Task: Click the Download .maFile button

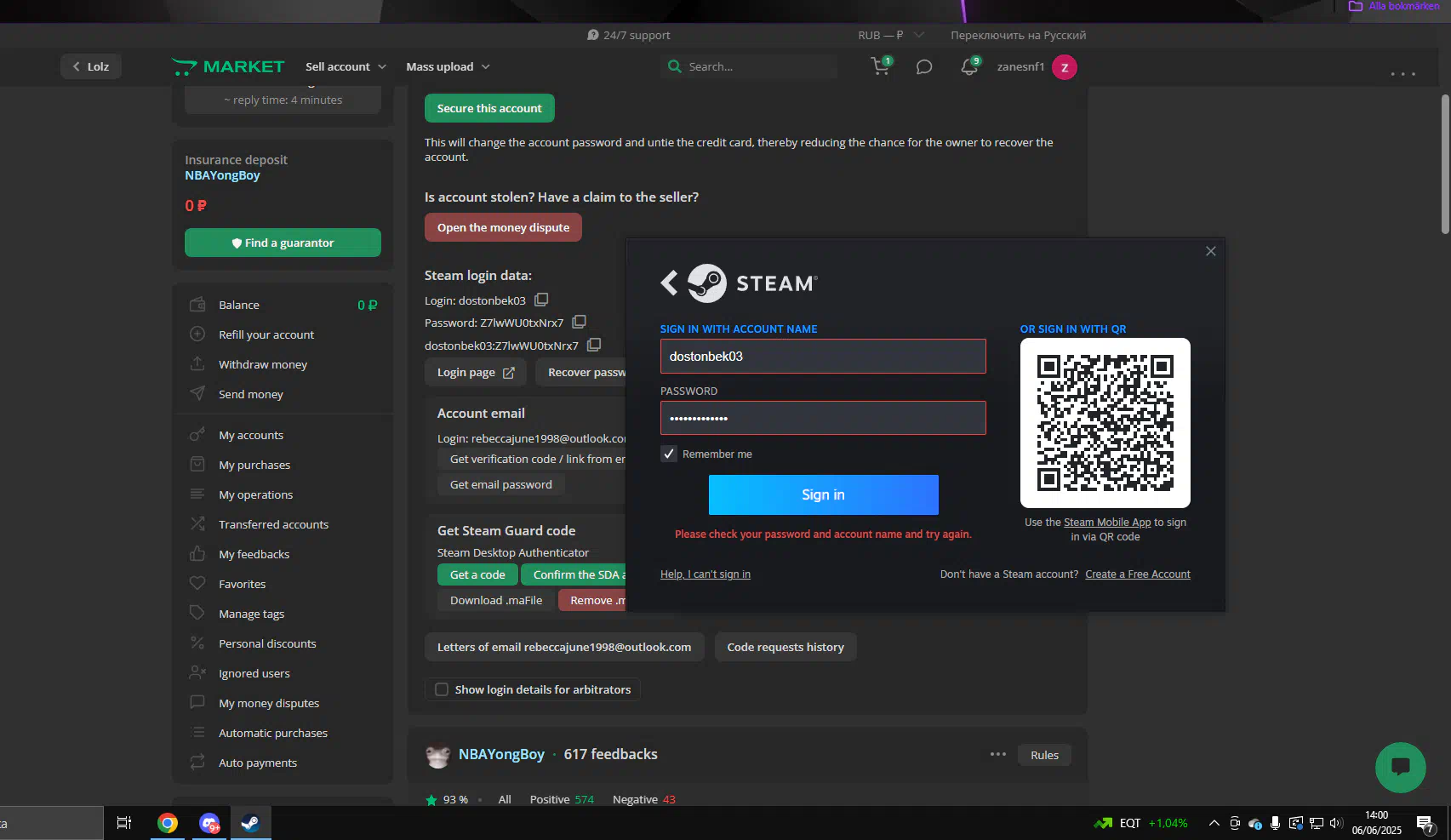Action: (496, 600)
